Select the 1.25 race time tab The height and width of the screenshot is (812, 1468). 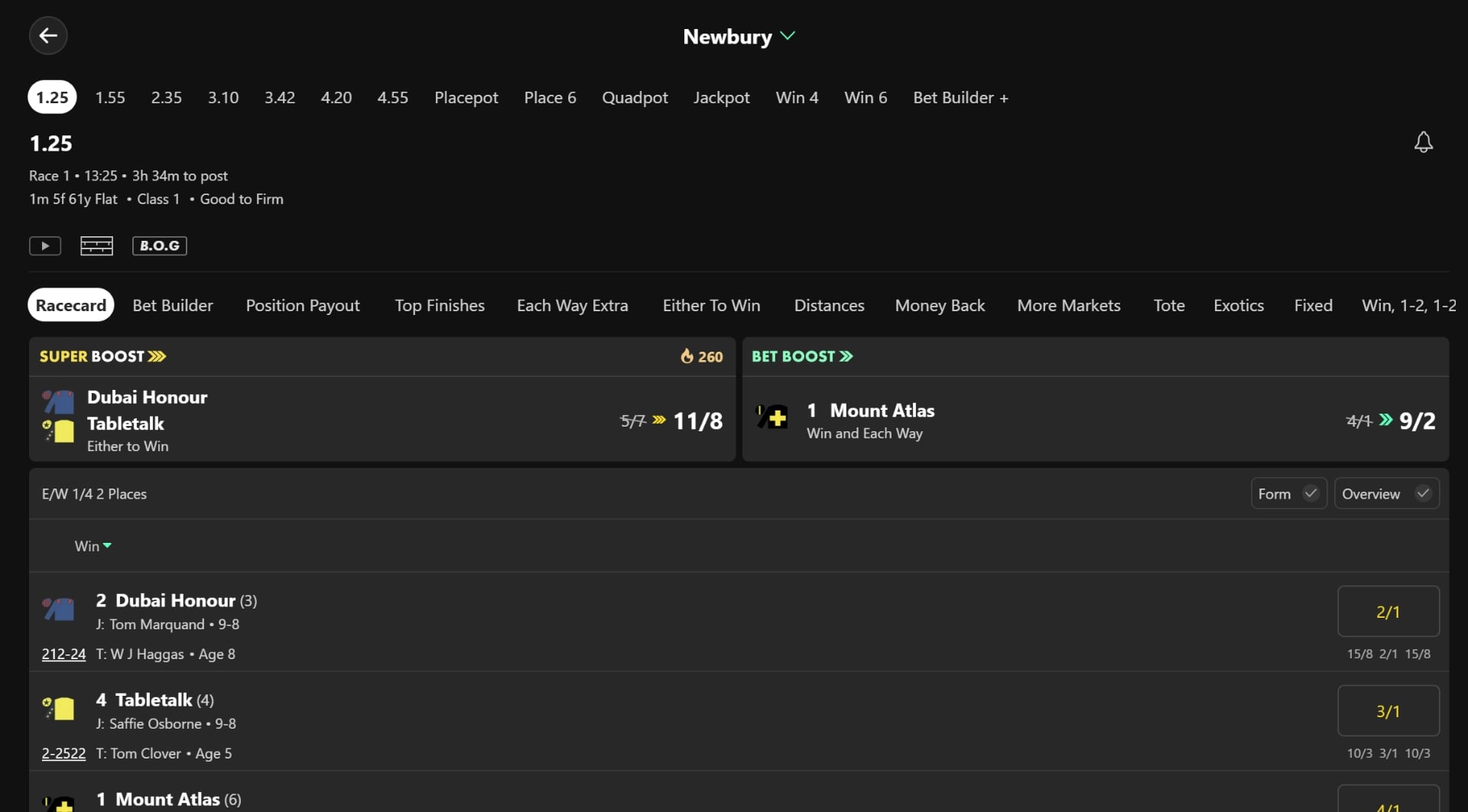click(52, 97)
